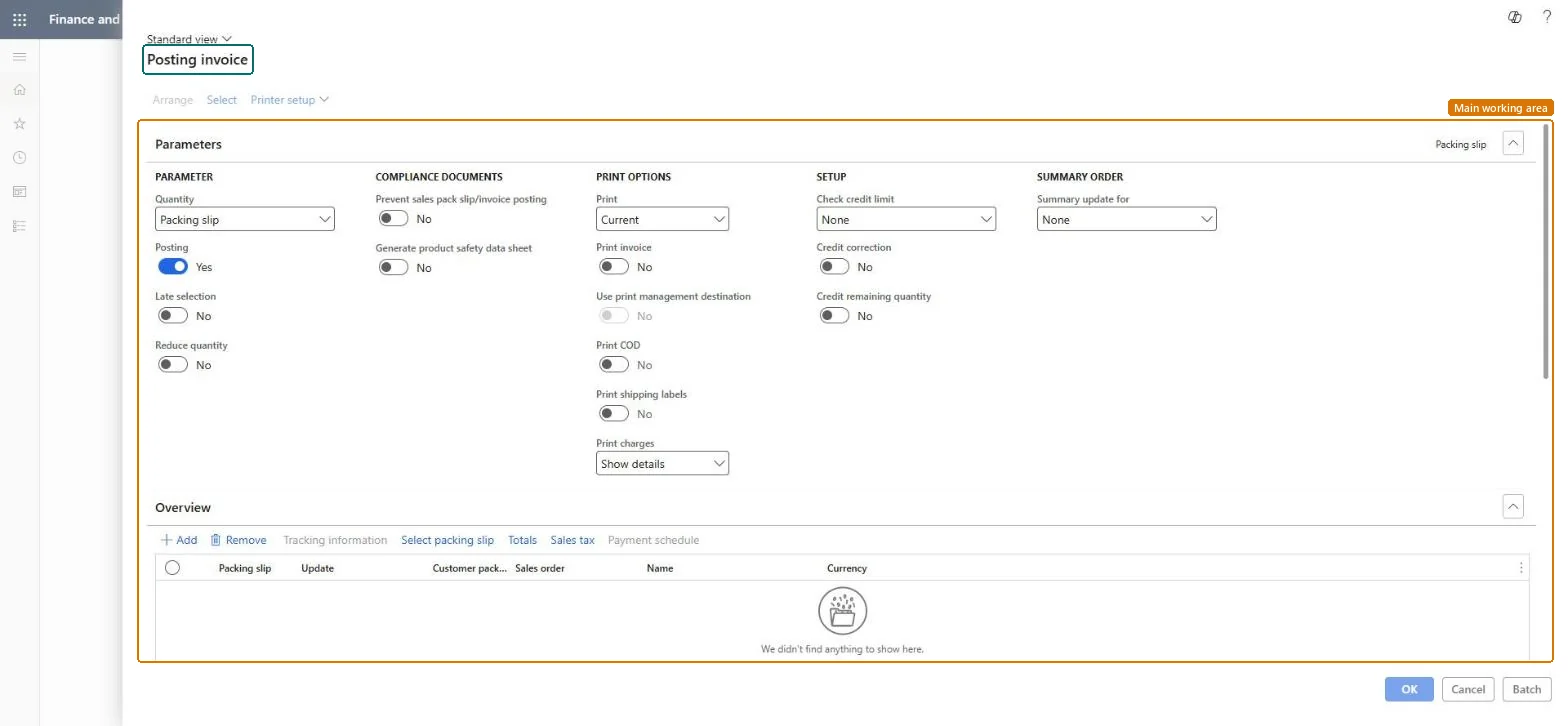Expand the navigation pane hamburger icon
Screen dimensions: 1568x726
pos(19,56)
